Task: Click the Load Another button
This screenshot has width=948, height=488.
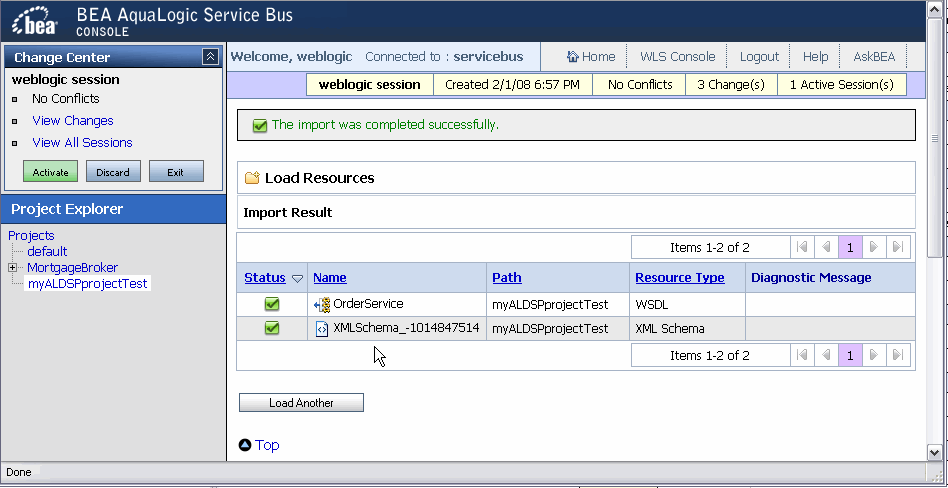Action: pyautogui.click(x=301, y=403)
